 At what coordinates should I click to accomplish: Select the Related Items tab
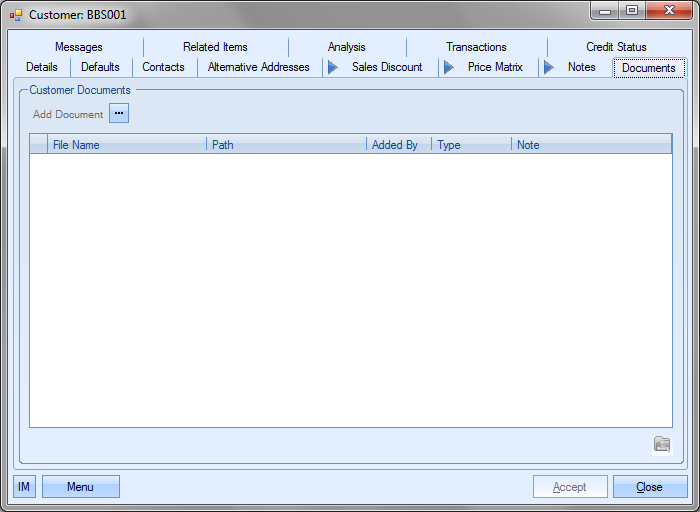tap(215, 47)
